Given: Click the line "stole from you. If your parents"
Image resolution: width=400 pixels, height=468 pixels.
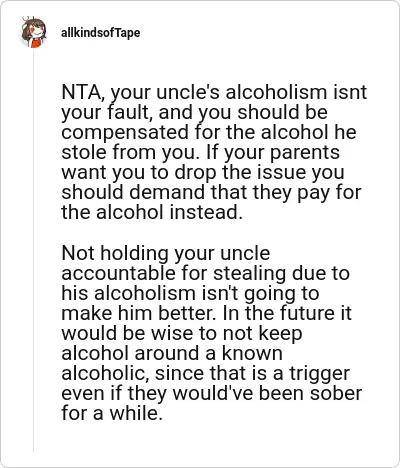Looking at the screenshot, I should tap(200, 152).
